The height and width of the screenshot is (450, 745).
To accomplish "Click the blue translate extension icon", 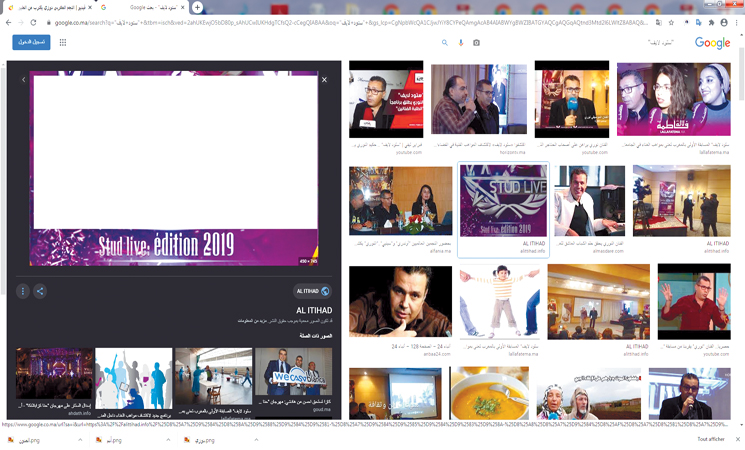I will (698, 22).
